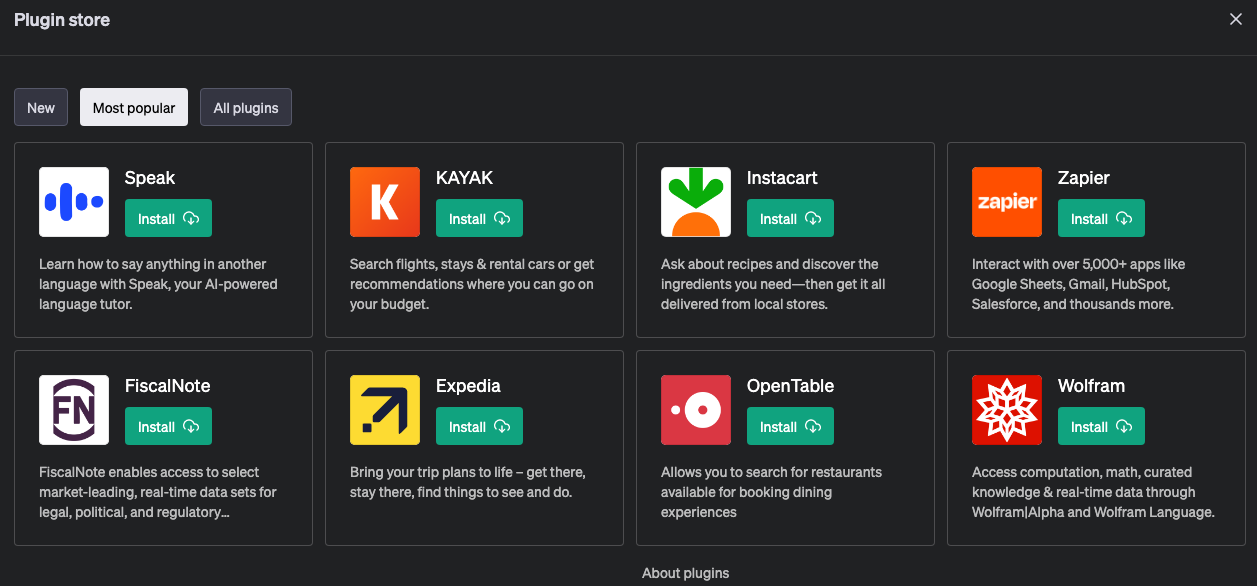This screenshot has width=1257, height=586.
Task: Click the Speak language tutor description
Action: point(158,284)
